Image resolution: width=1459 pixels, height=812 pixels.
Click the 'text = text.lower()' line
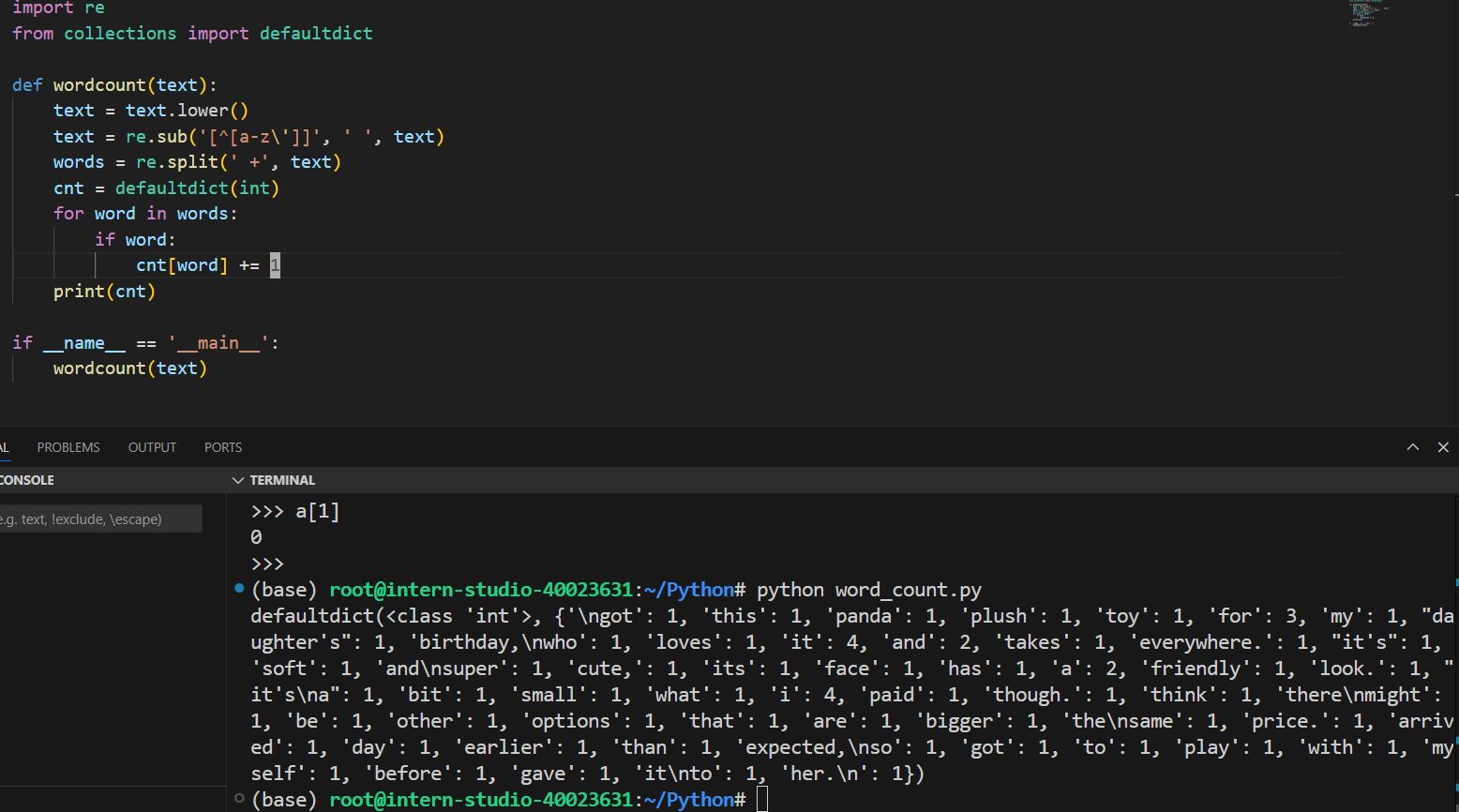[x=151, y=111]
